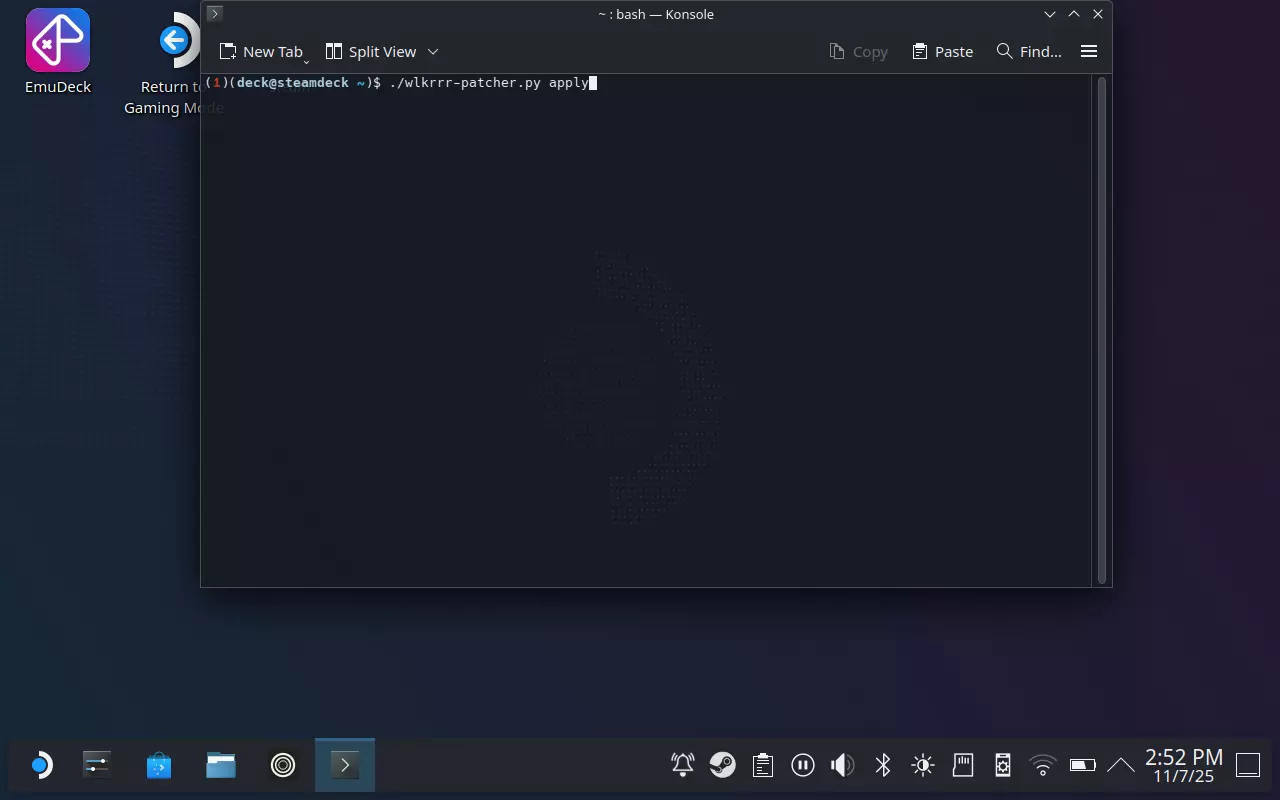Open the Wi-Fi network tray icon
This screenshot has height=800, width=1280.
coord(1043,766)
